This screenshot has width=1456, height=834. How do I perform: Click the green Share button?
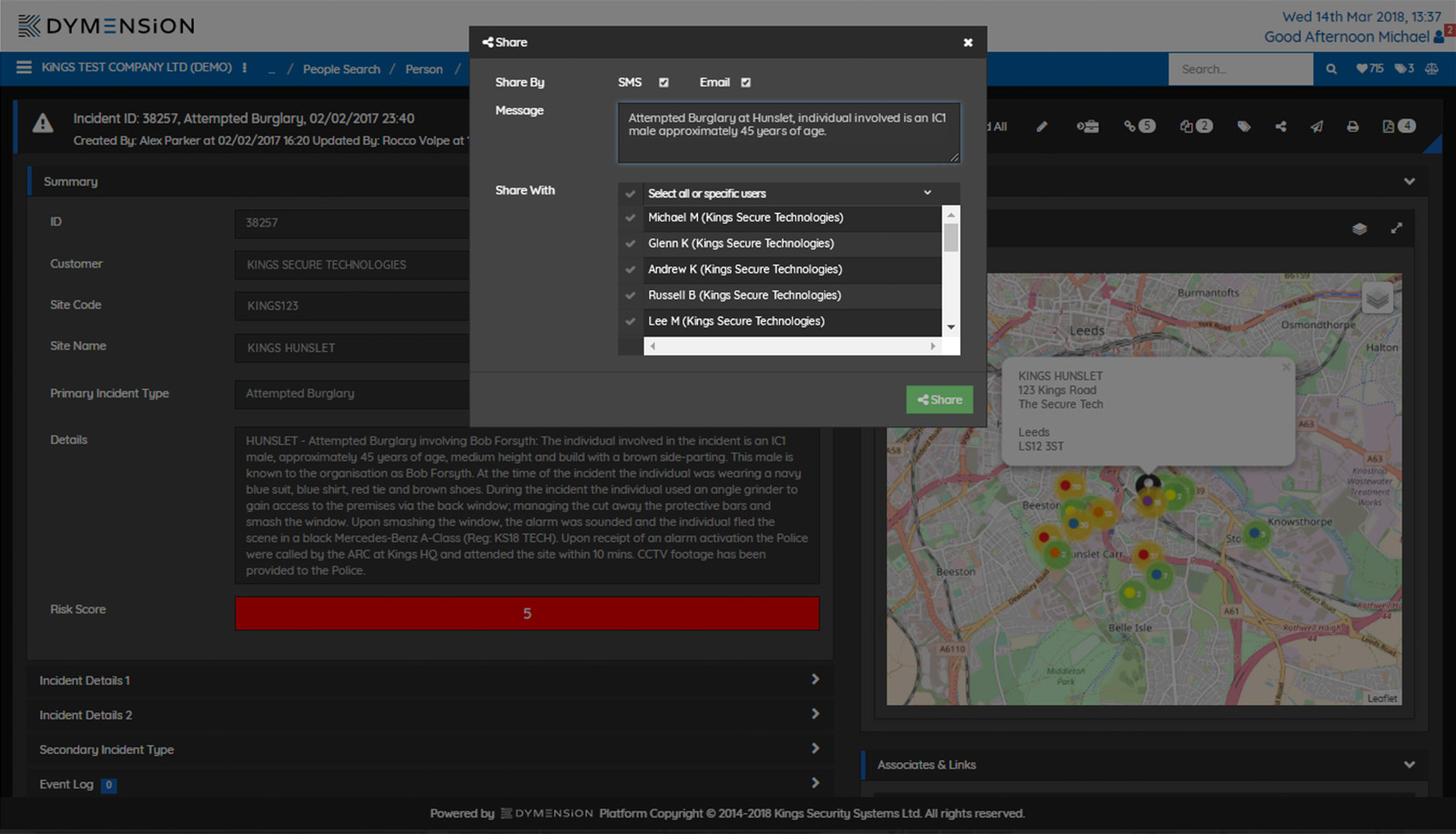click(939, 399)
